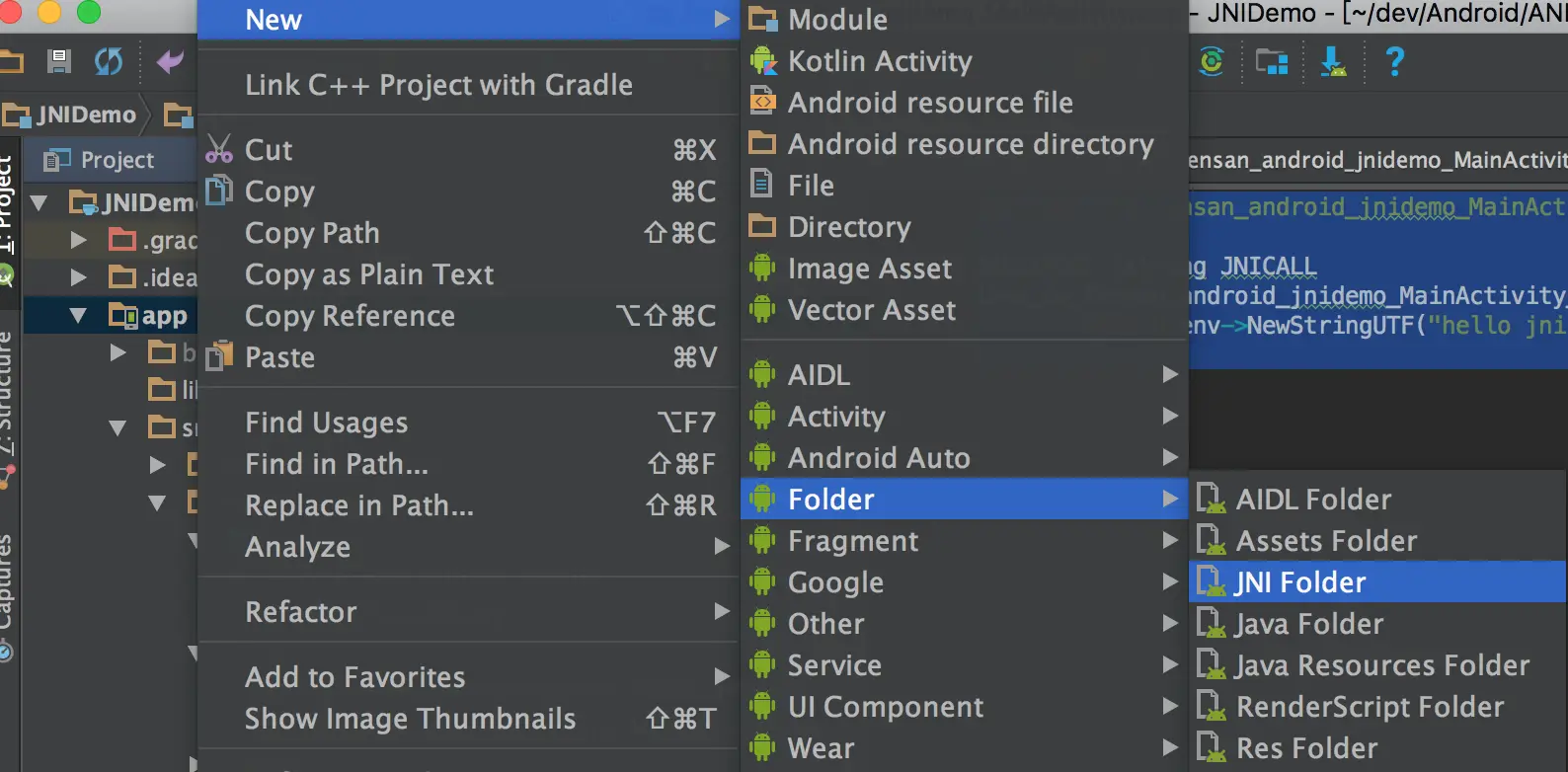Viewport: 1568px width, 772px height.
Task: Collapse the JNIDemo root project node
Action: click(39, 203)
